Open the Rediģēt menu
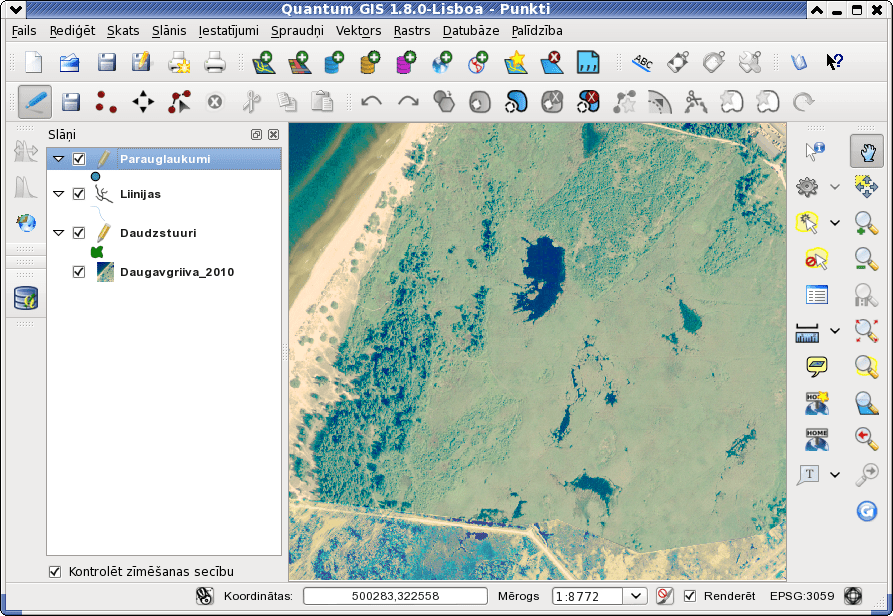The height and width of the screenshot is (616, 893). pos(72,31)
